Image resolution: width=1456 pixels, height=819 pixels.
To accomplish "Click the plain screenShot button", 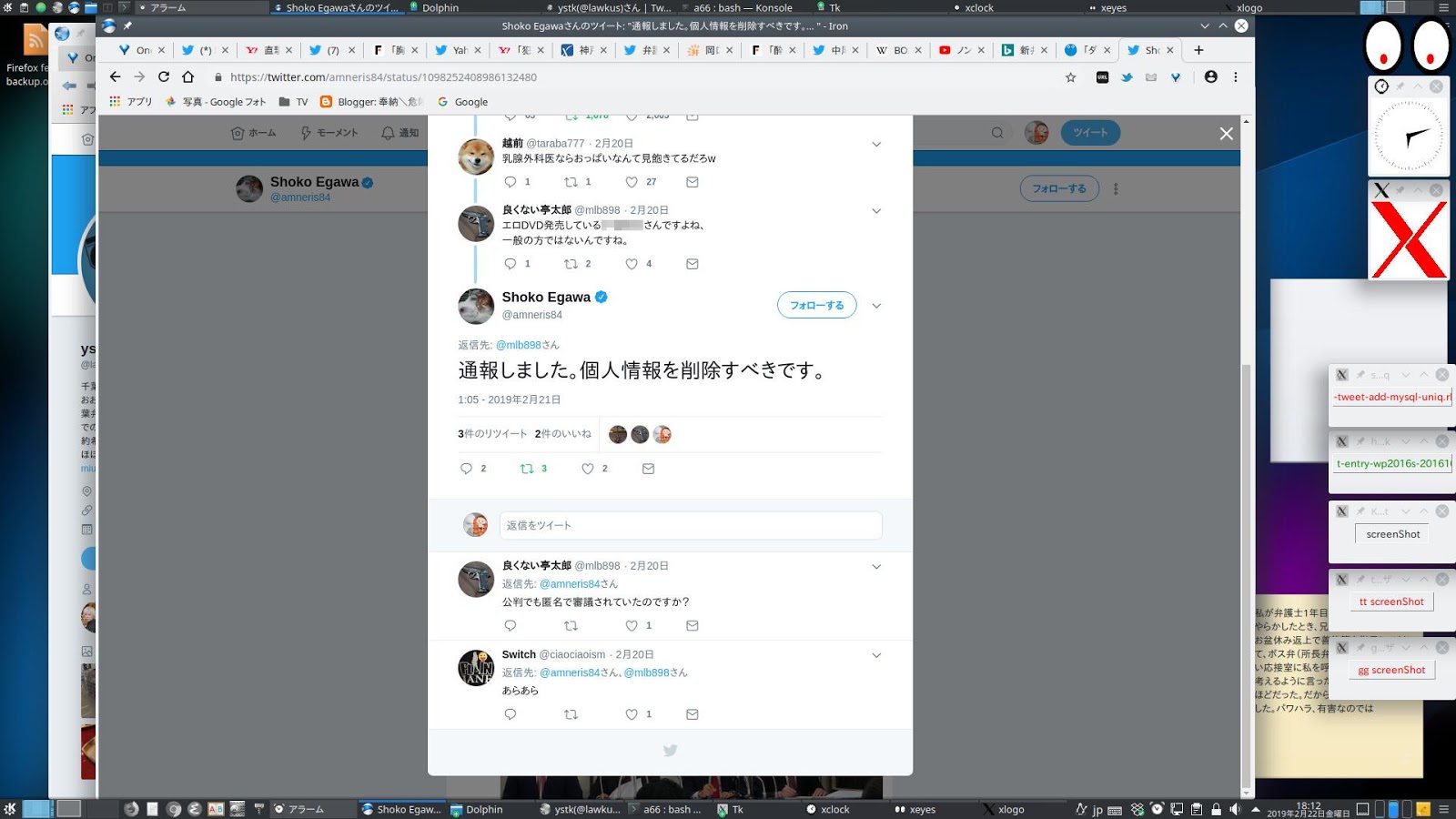I will pos(1392,534).
